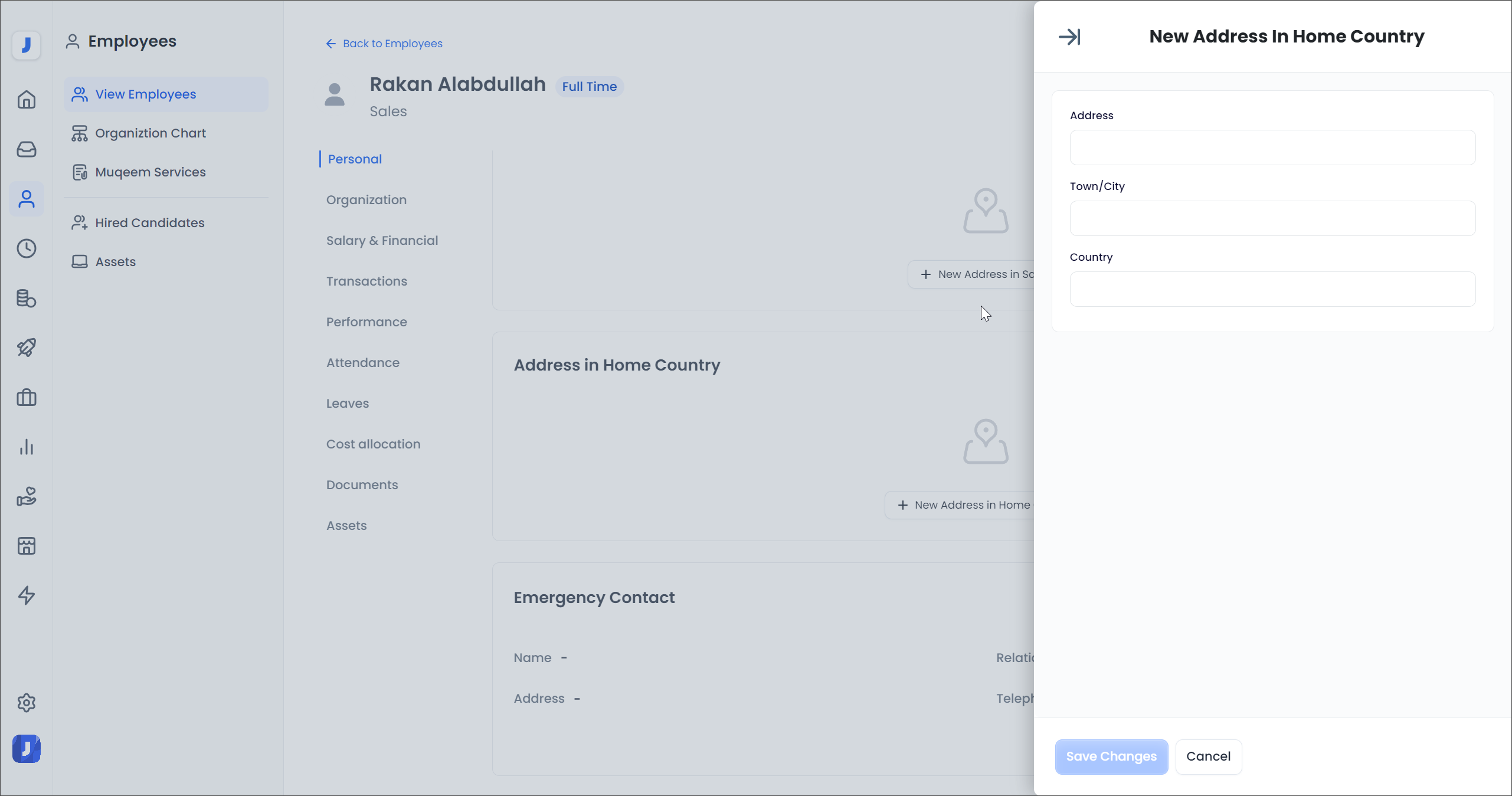Viewport: 1512px width, 796px height.
Task: Focus the Town/City input field
Action: pyautogui.click(x=1272, y=218)
